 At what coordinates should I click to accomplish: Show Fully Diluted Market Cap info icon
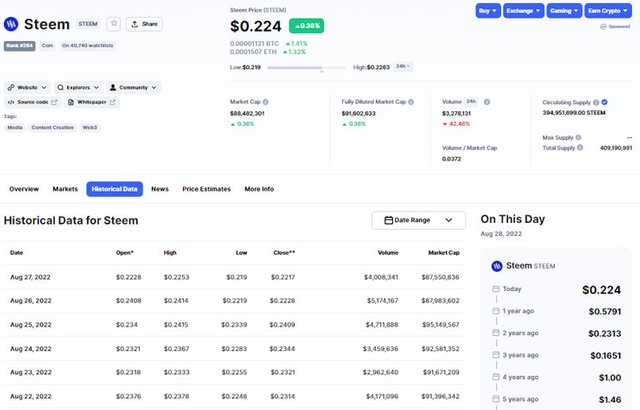click(x=411, y=102)
